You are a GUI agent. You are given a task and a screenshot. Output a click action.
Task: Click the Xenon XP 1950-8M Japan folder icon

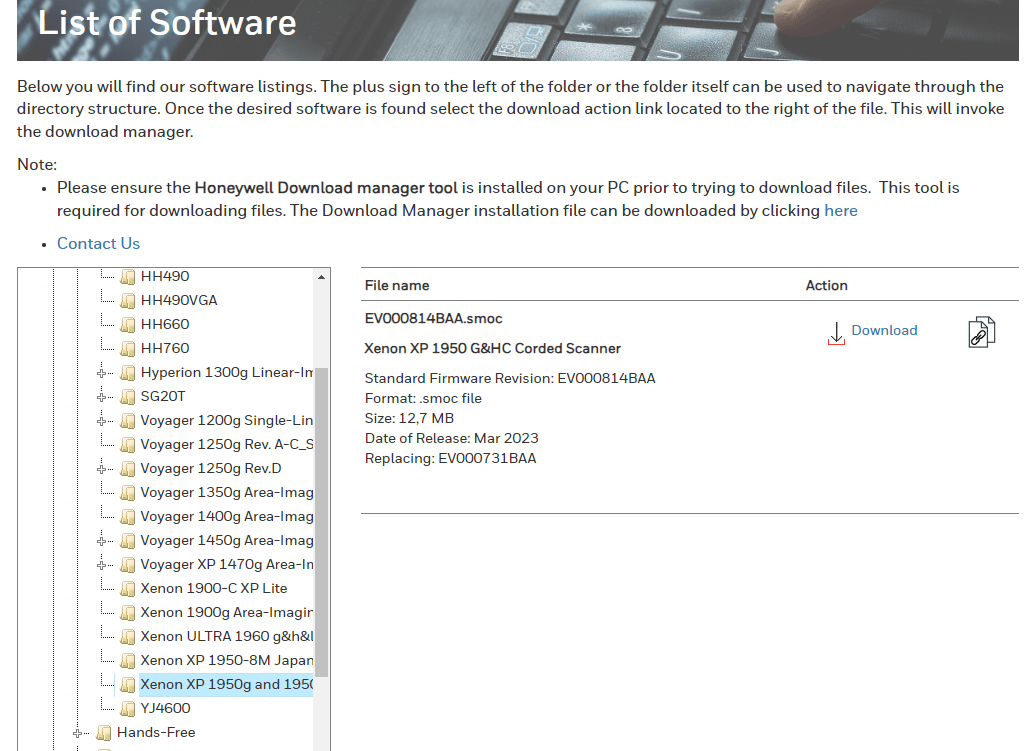(x=128, y=661)
